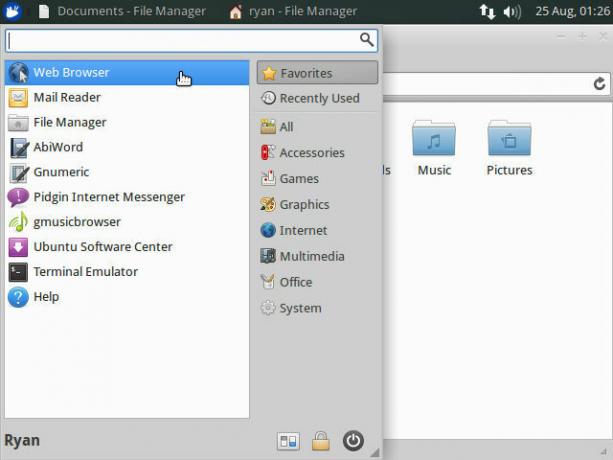Viewport: 613px width, 460px height.
Task: Open gmusicbrowser music player
Action: pyautogui.click(x=127, y=222)
